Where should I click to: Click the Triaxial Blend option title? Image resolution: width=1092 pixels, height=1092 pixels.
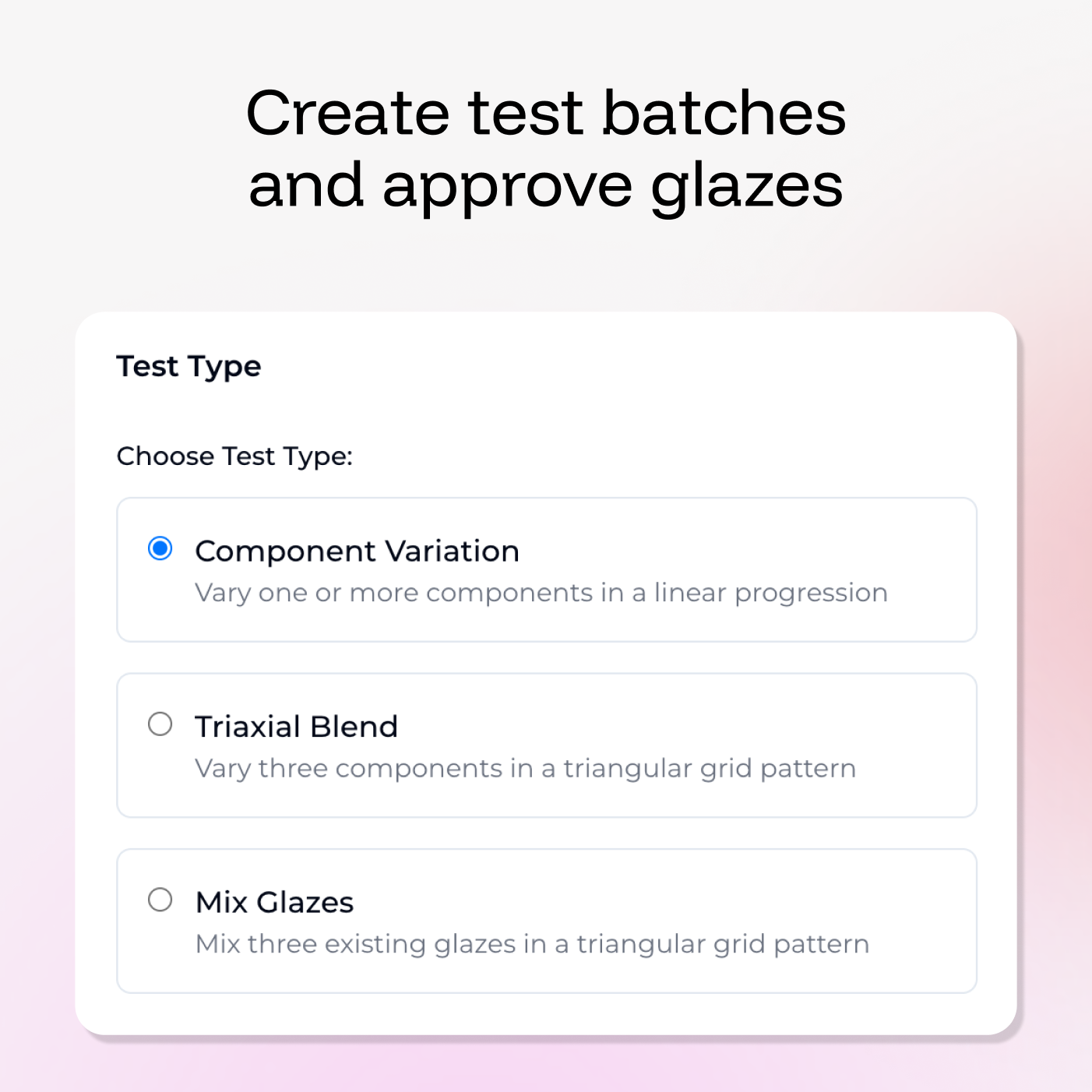[296, 727]
